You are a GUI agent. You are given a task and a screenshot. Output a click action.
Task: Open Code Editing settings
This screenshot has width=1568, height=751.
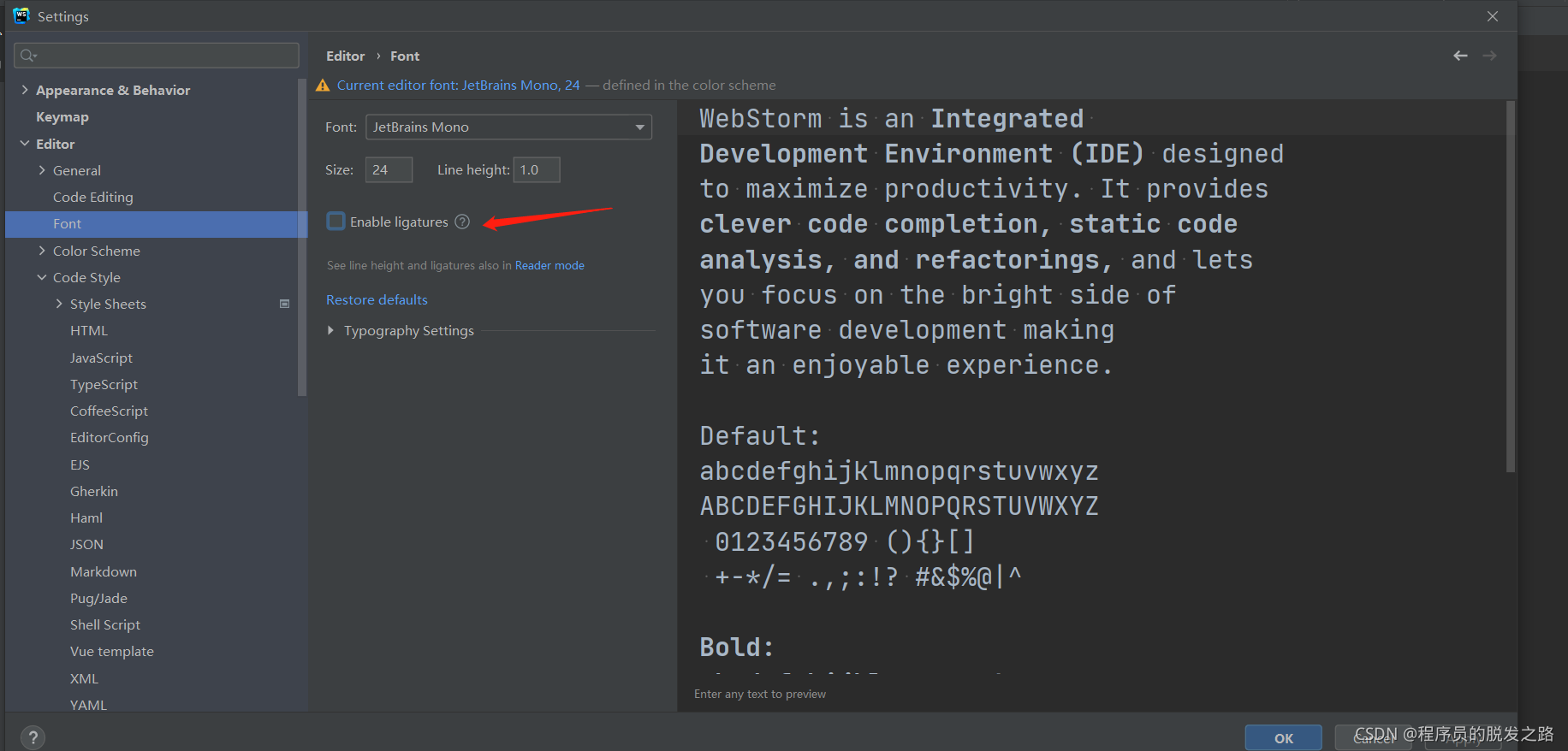pos(93,197)
